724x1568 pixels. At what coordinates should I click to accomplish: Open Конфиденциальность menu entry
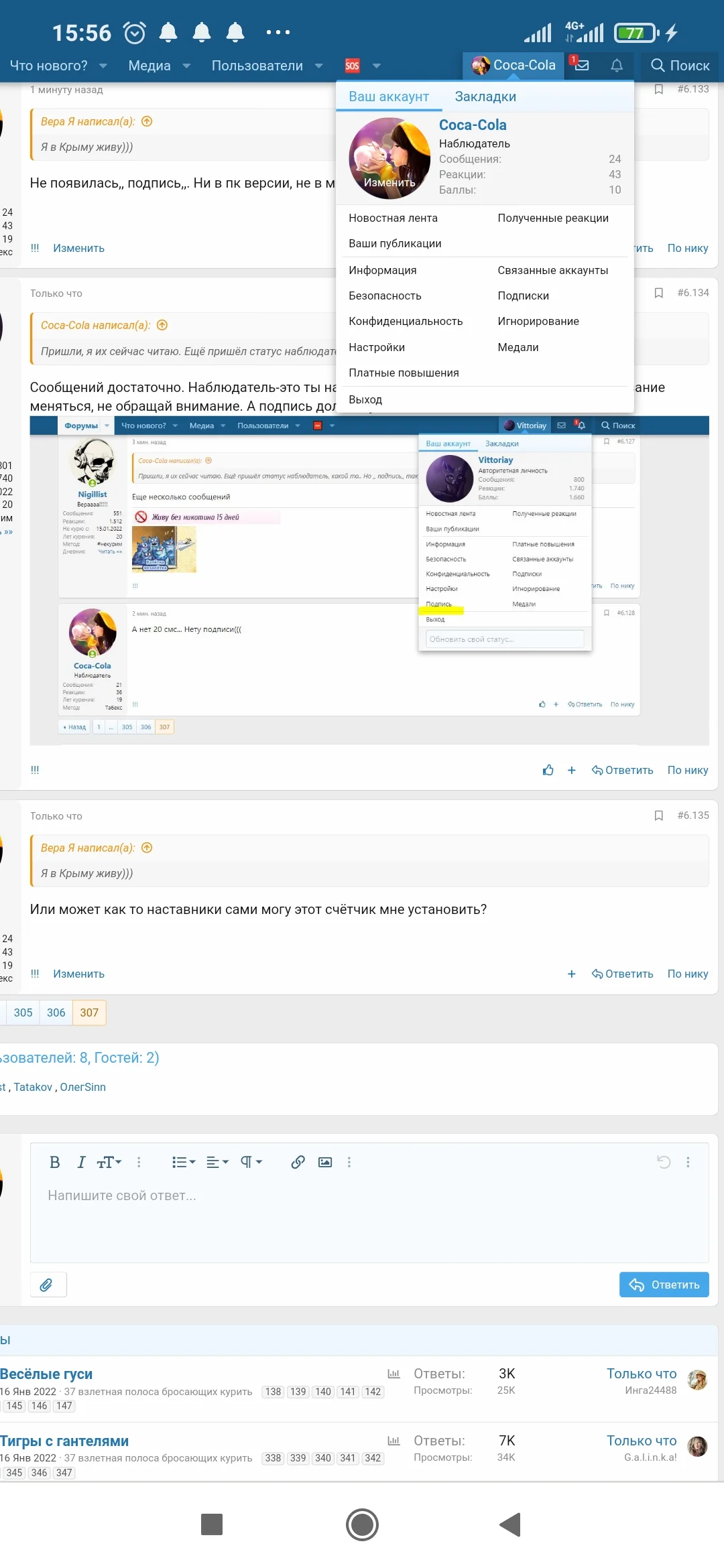click(x=406, y=321)
